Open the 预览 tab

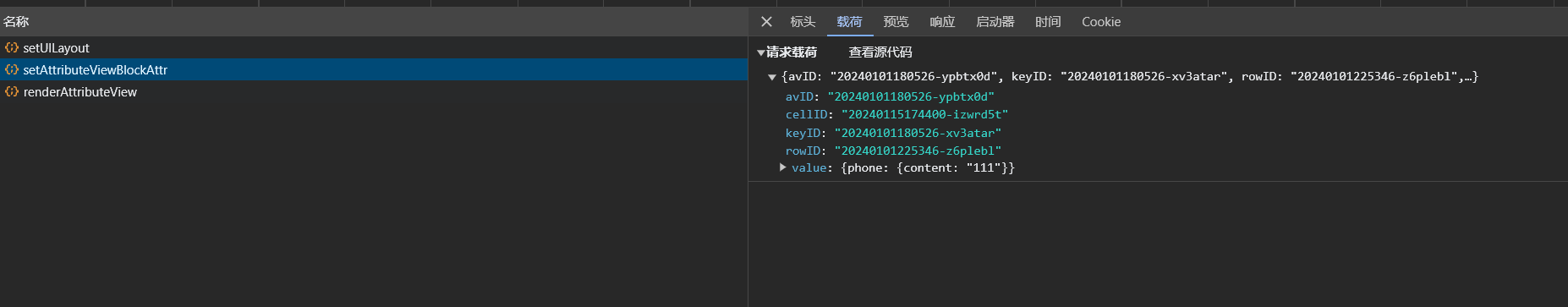(896, 22)
